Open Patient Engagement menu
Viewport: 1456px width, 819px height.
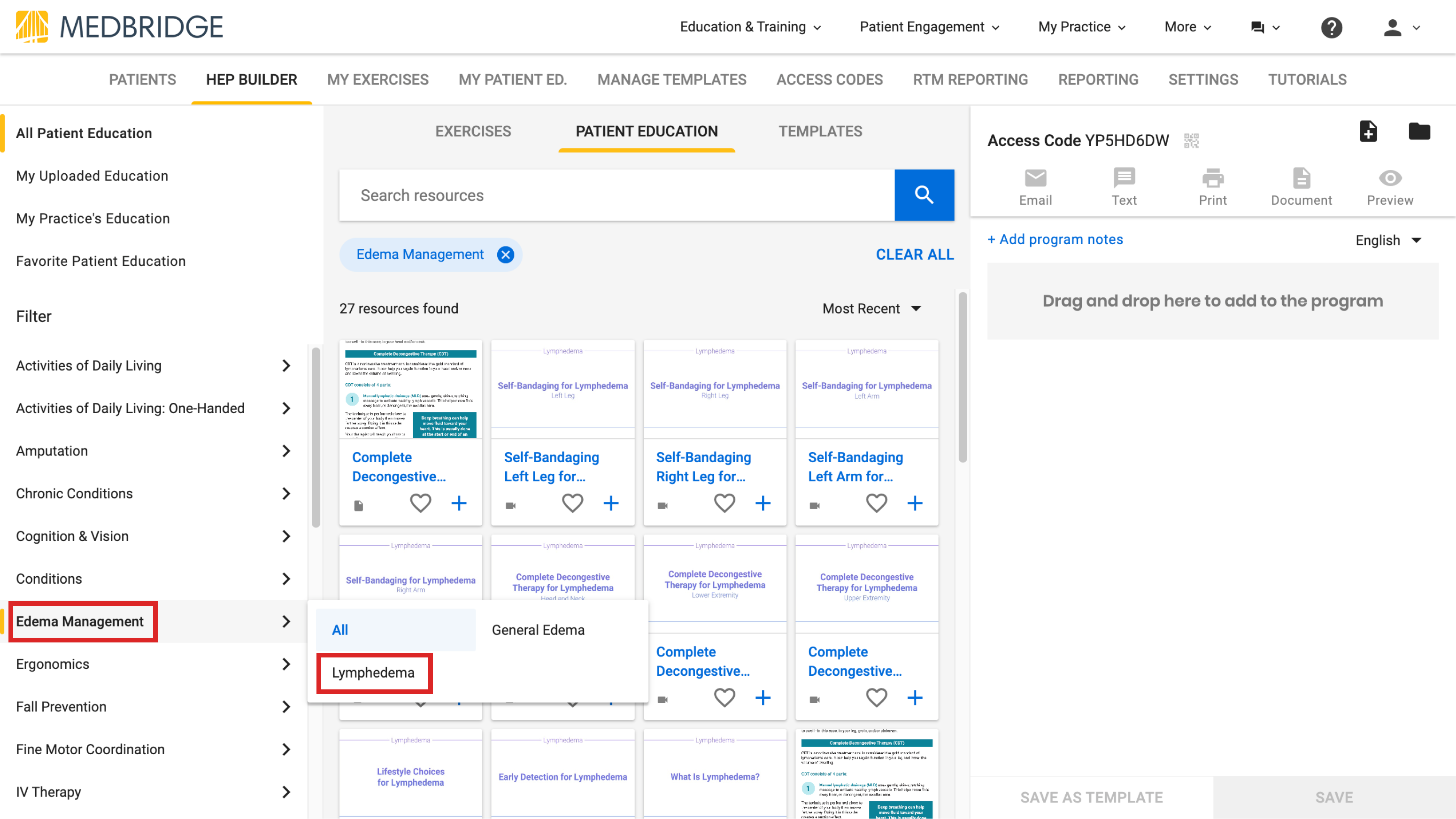[929, 27]
